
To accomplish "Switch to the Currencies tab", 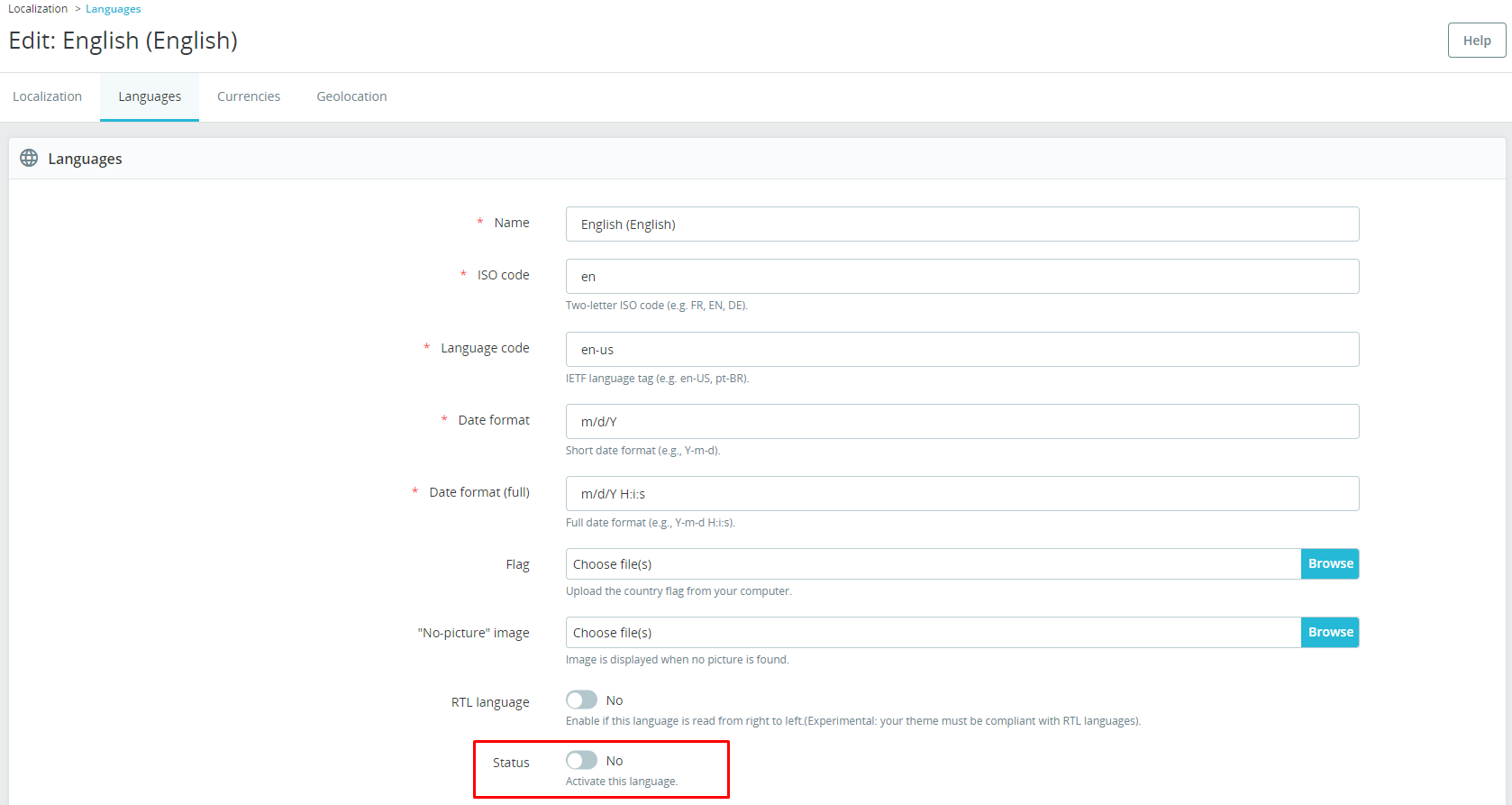I will (249, 96).
